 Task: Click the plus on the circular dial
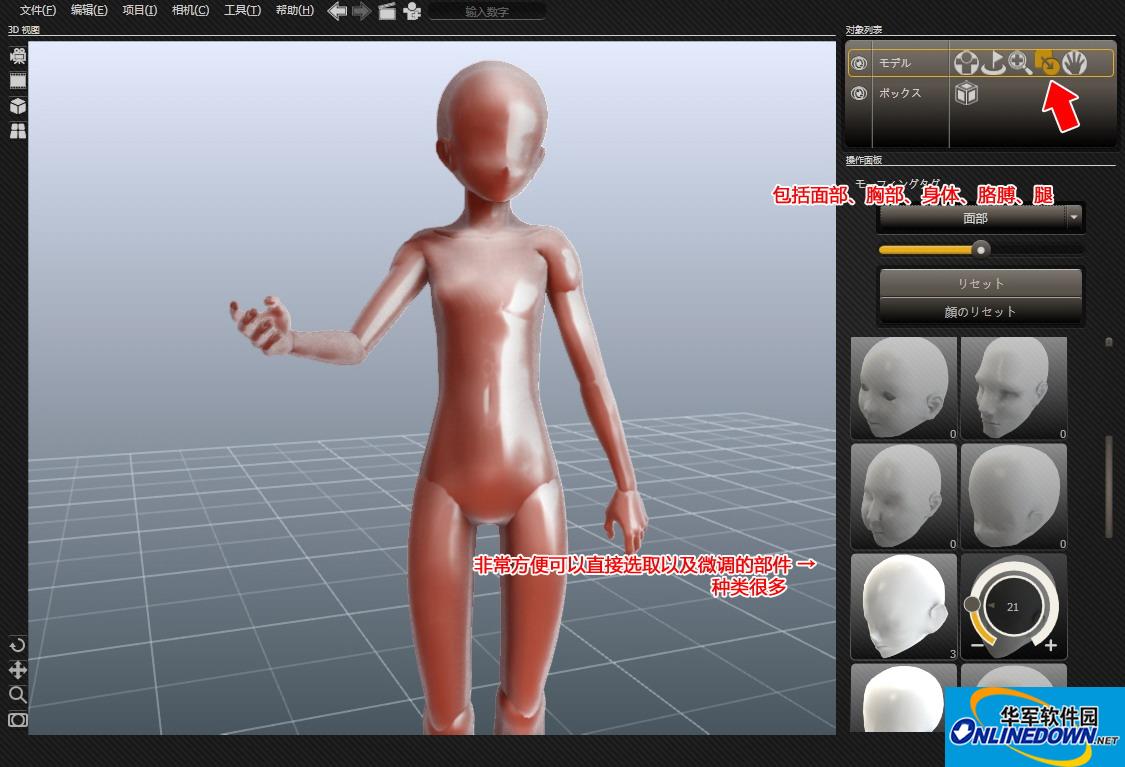(x=1051, y=646)
